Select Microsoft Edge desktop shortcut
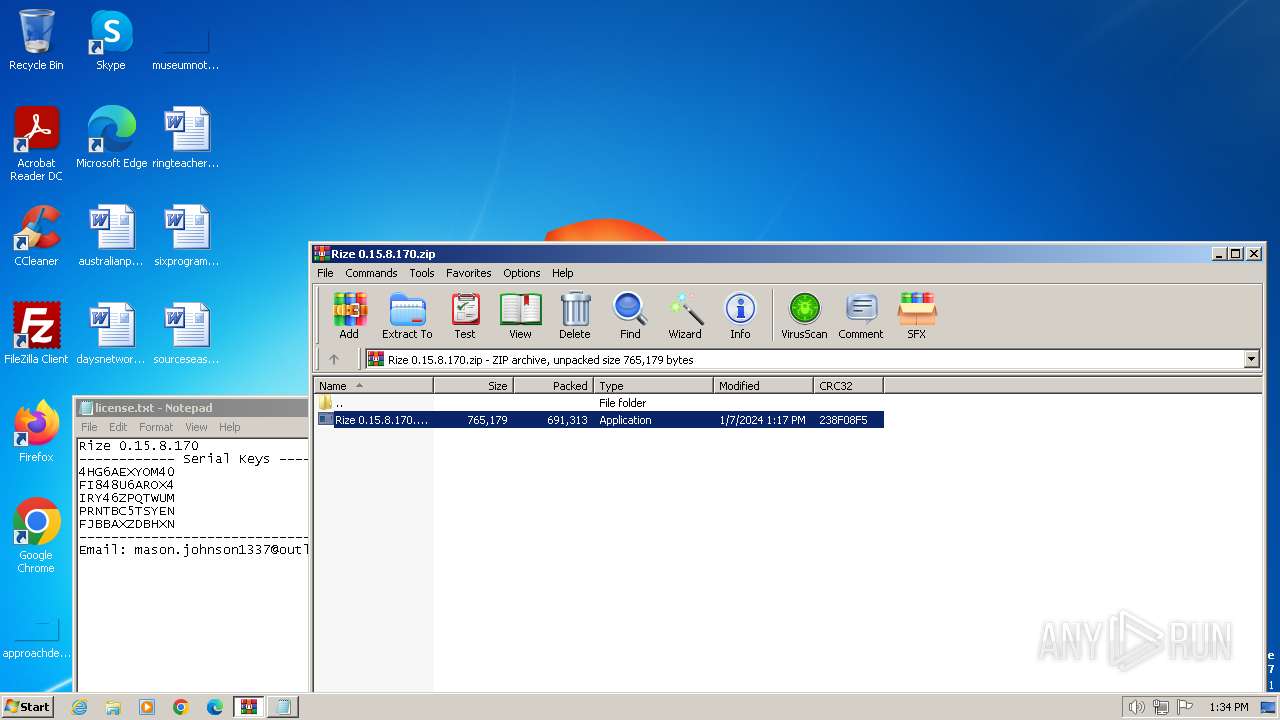This screenshot has width=1280, height=720. pyautogui.click(x=111, y=138)
